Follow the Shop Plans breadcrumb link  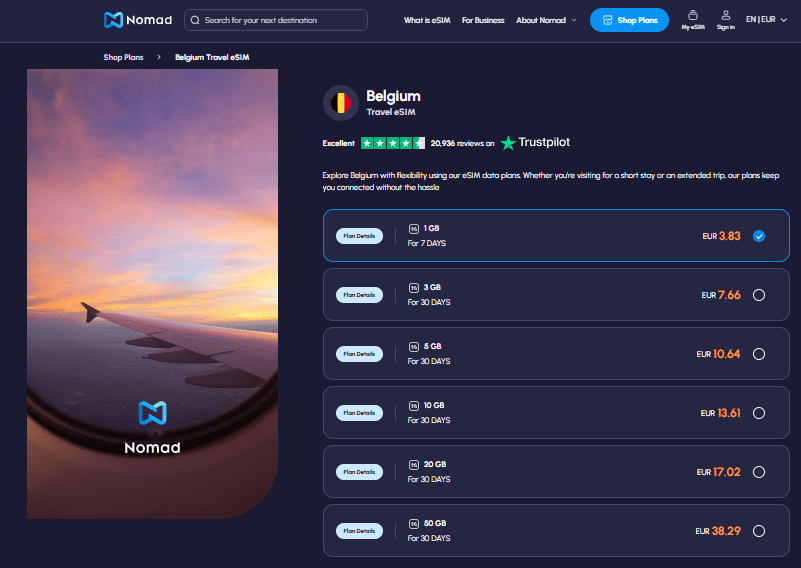click(123, 57)
